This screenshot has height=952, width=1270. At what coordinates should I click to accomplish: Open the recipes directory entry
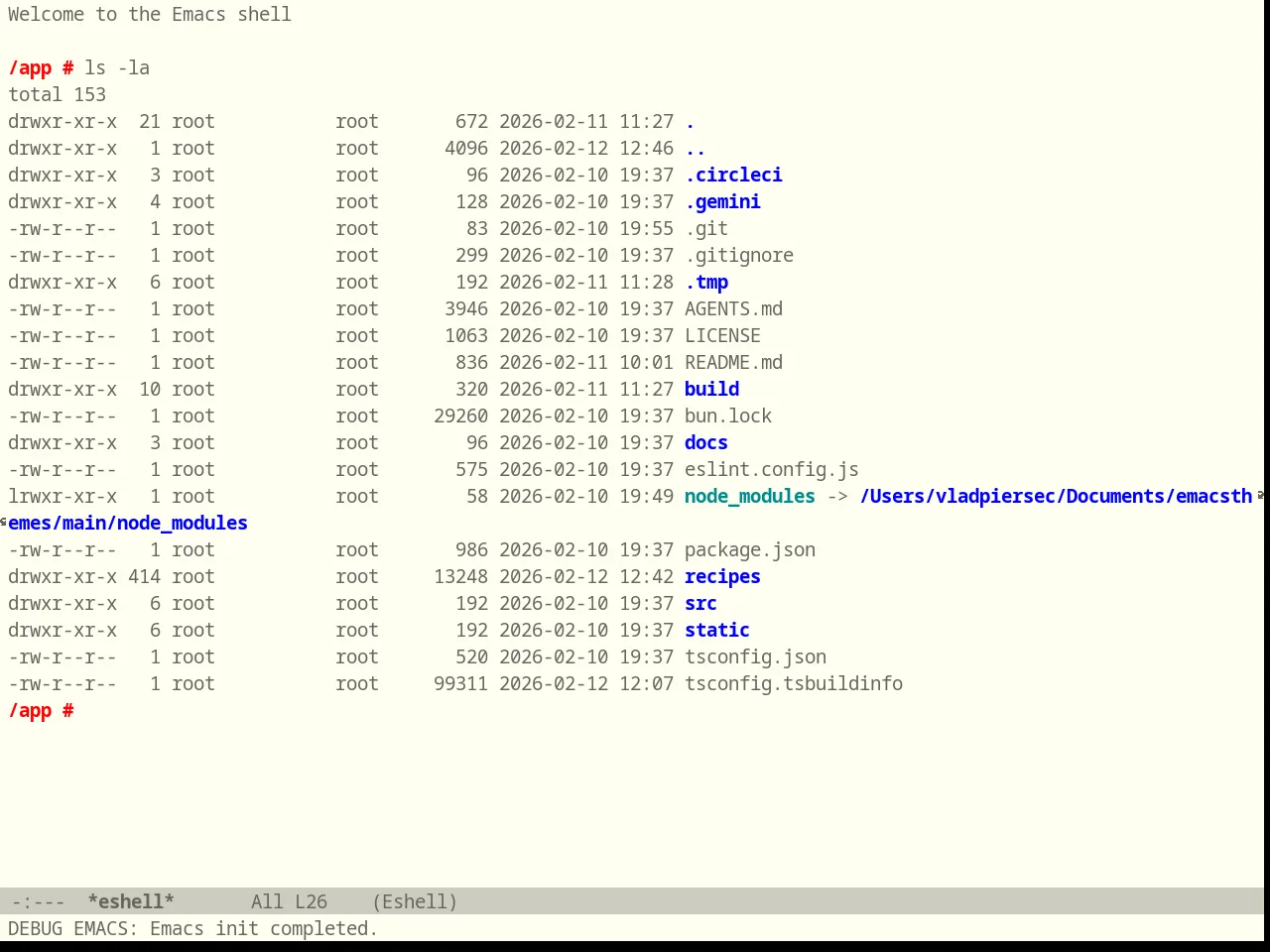click(x=722, y=577)
